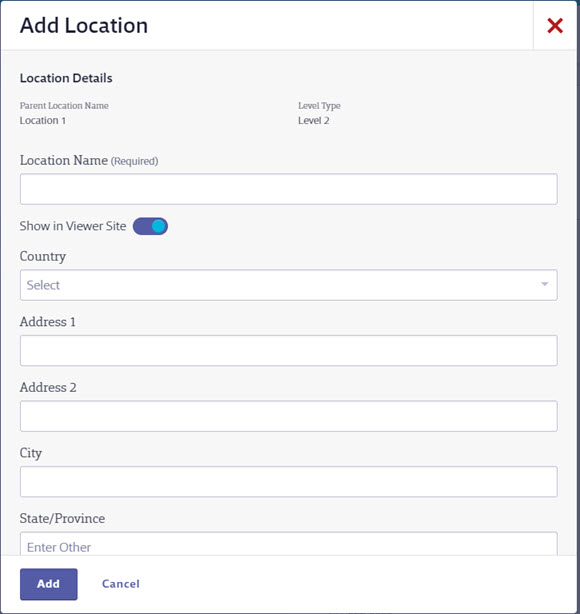Click the Add button
Viewport: 580px width, 614px height.
point(49,584)
